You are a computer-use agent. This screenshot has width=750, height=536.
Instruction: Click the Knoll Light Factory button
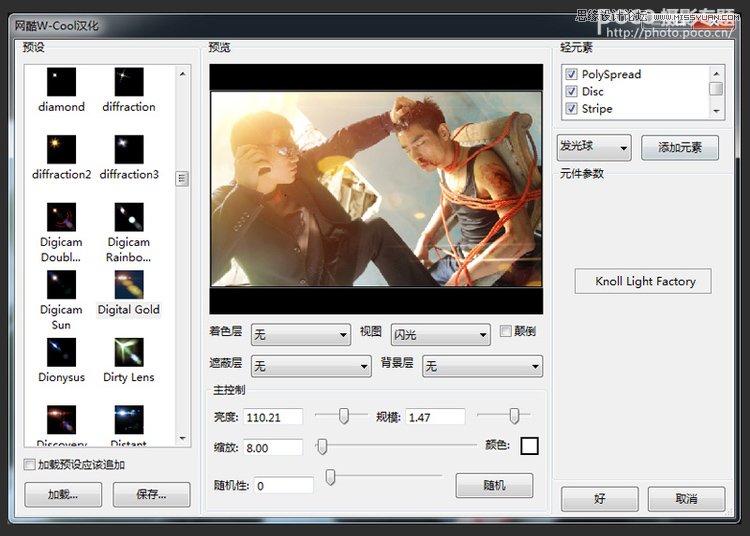click(x=643, y=281)
